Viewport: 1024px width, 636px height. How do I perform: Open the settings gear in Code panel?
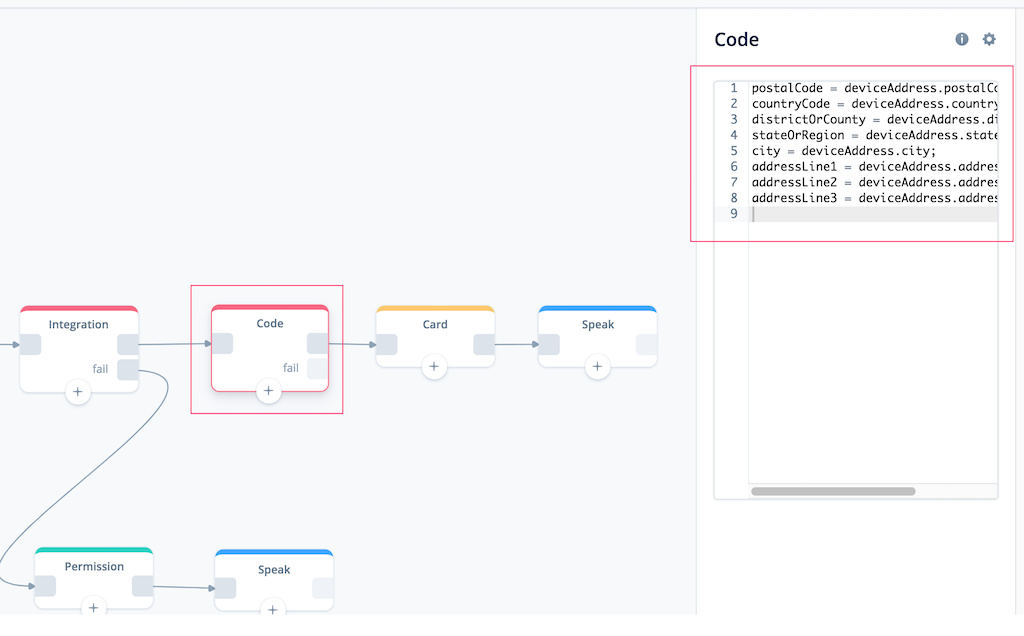[x=989, y=39]
